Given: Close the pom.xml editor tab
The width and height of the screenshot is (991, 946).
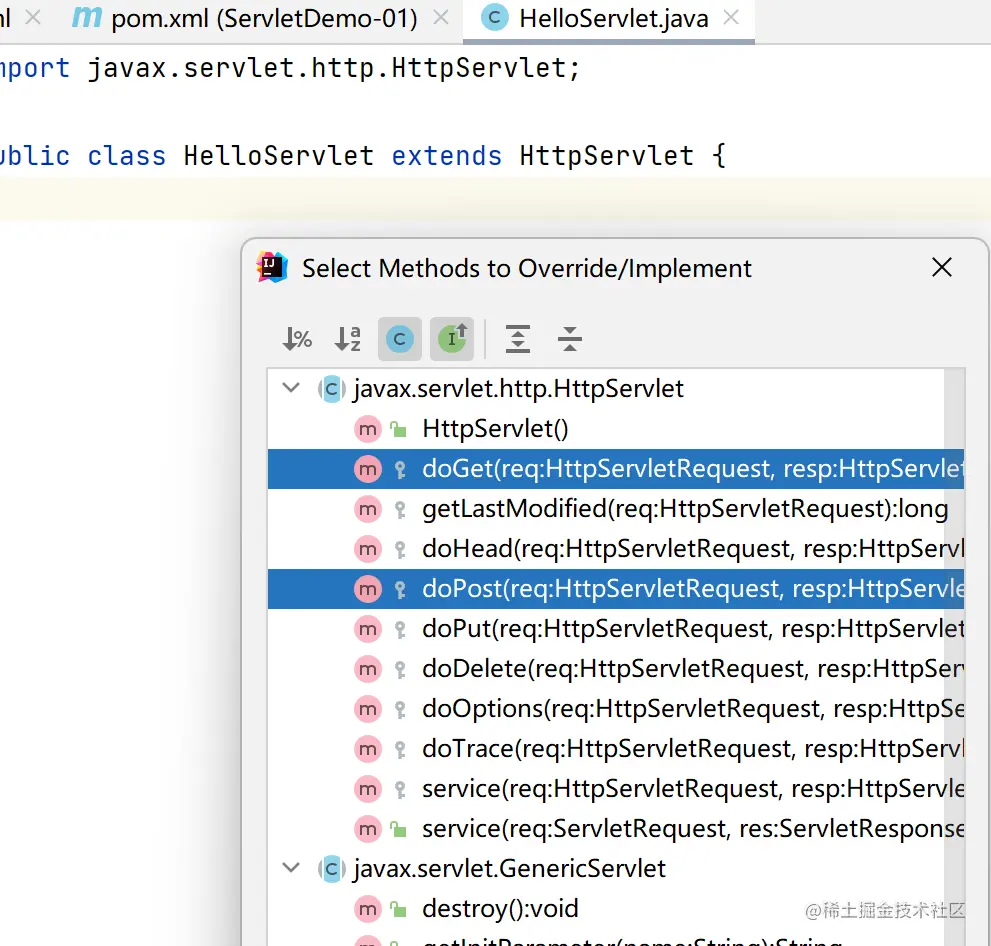Looking at the screenshot, I should pyautogui.click(x=441, y=18).
